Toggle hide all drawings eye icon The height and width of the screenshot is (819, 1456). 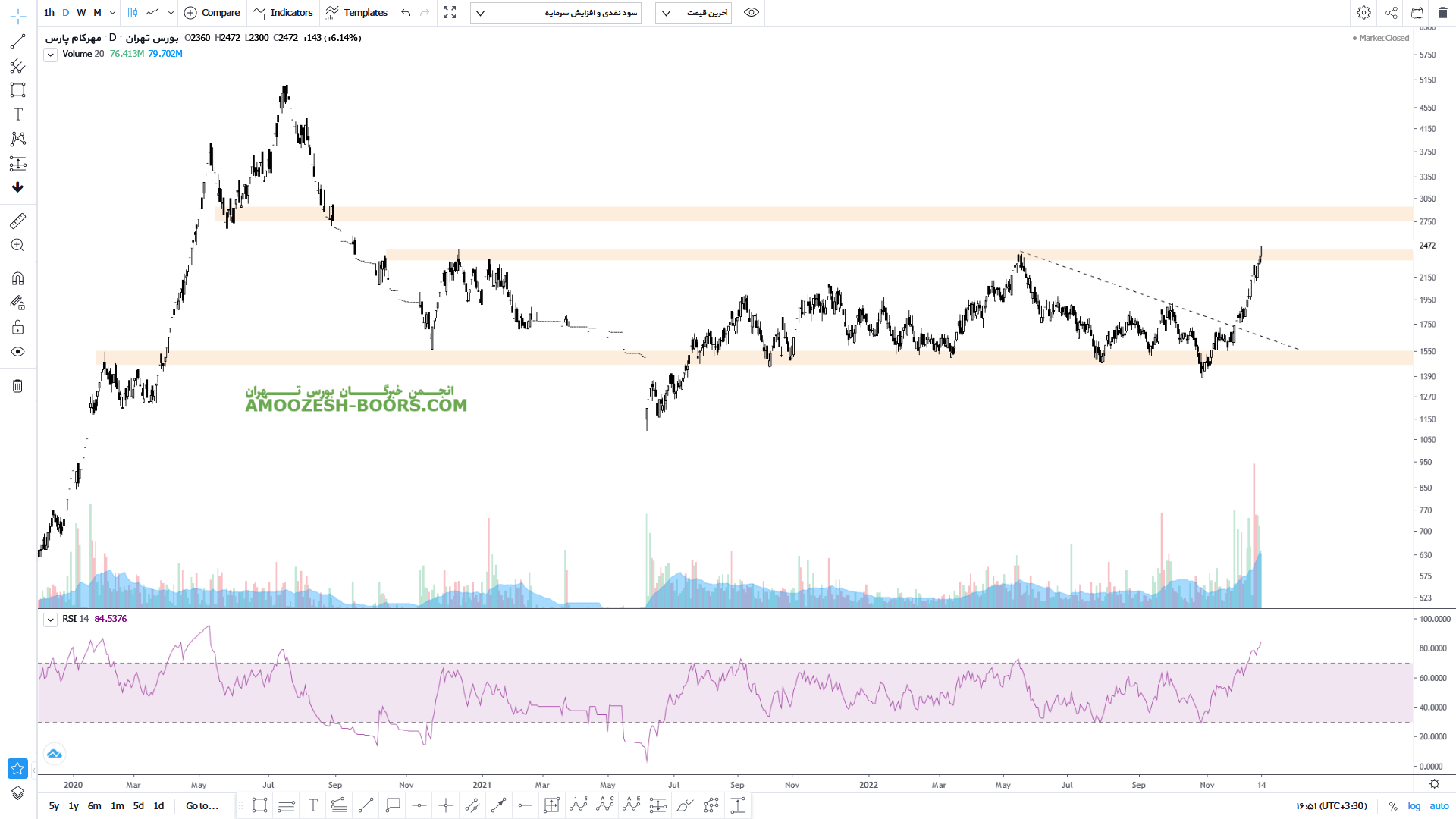[17, 352]
